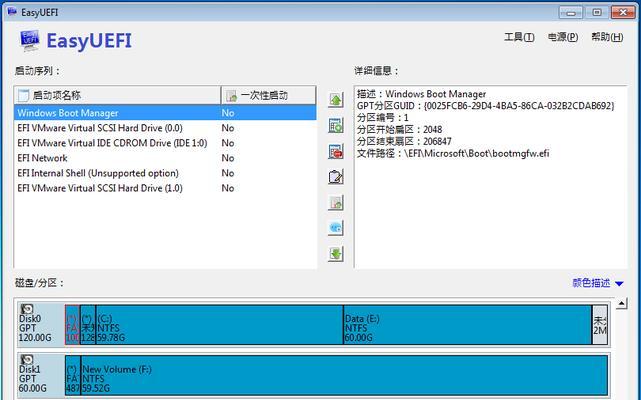Open the 工具(T) menu
Image resolution: width=641 pixels, height=400 pixels.
pyautogui.click(x=519, y=37)
